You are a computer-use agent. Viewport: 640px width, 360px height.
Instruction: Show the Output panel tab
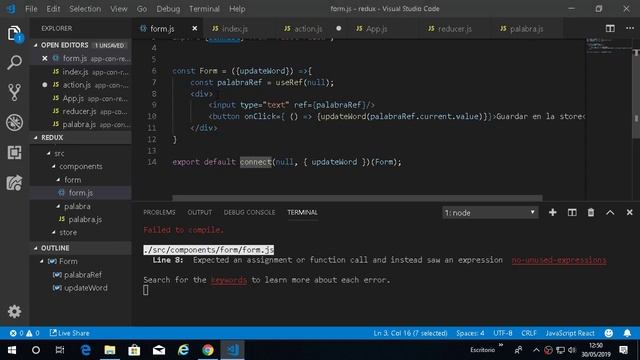pyautogui.click(x=200, y=212)
